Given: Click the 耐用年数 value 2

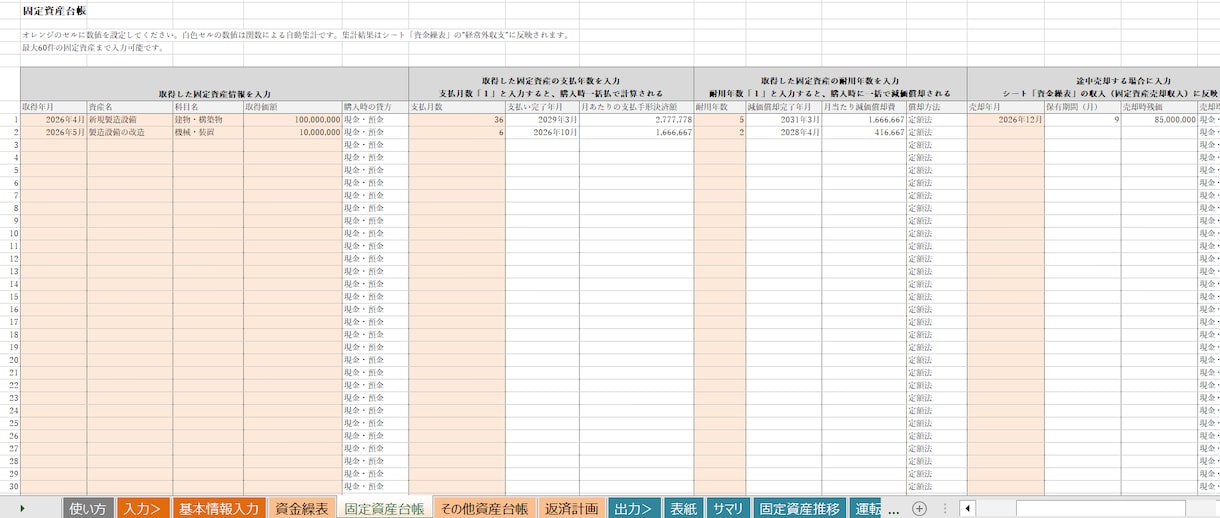Looking at the screenshot, I should tap(719, 132).
